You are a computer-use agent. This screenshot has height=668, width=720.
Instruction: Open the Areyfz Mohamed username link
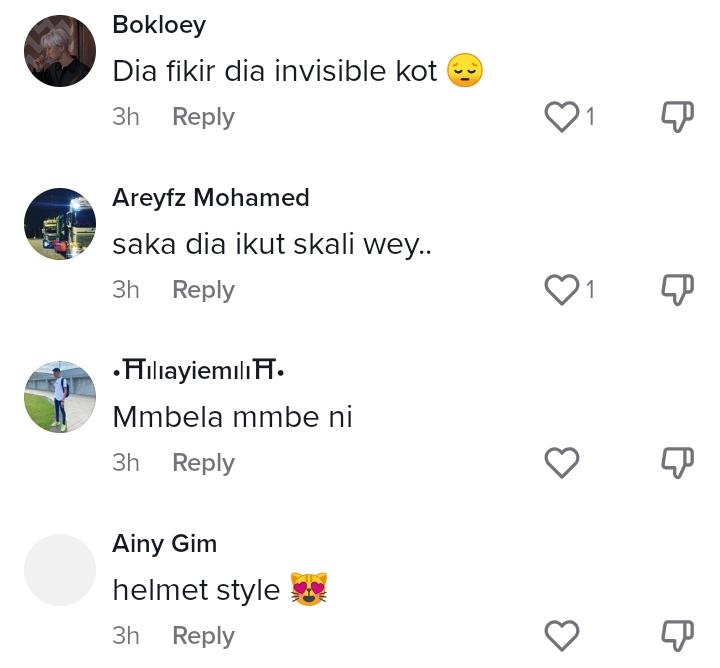click(x=211, y=198)
